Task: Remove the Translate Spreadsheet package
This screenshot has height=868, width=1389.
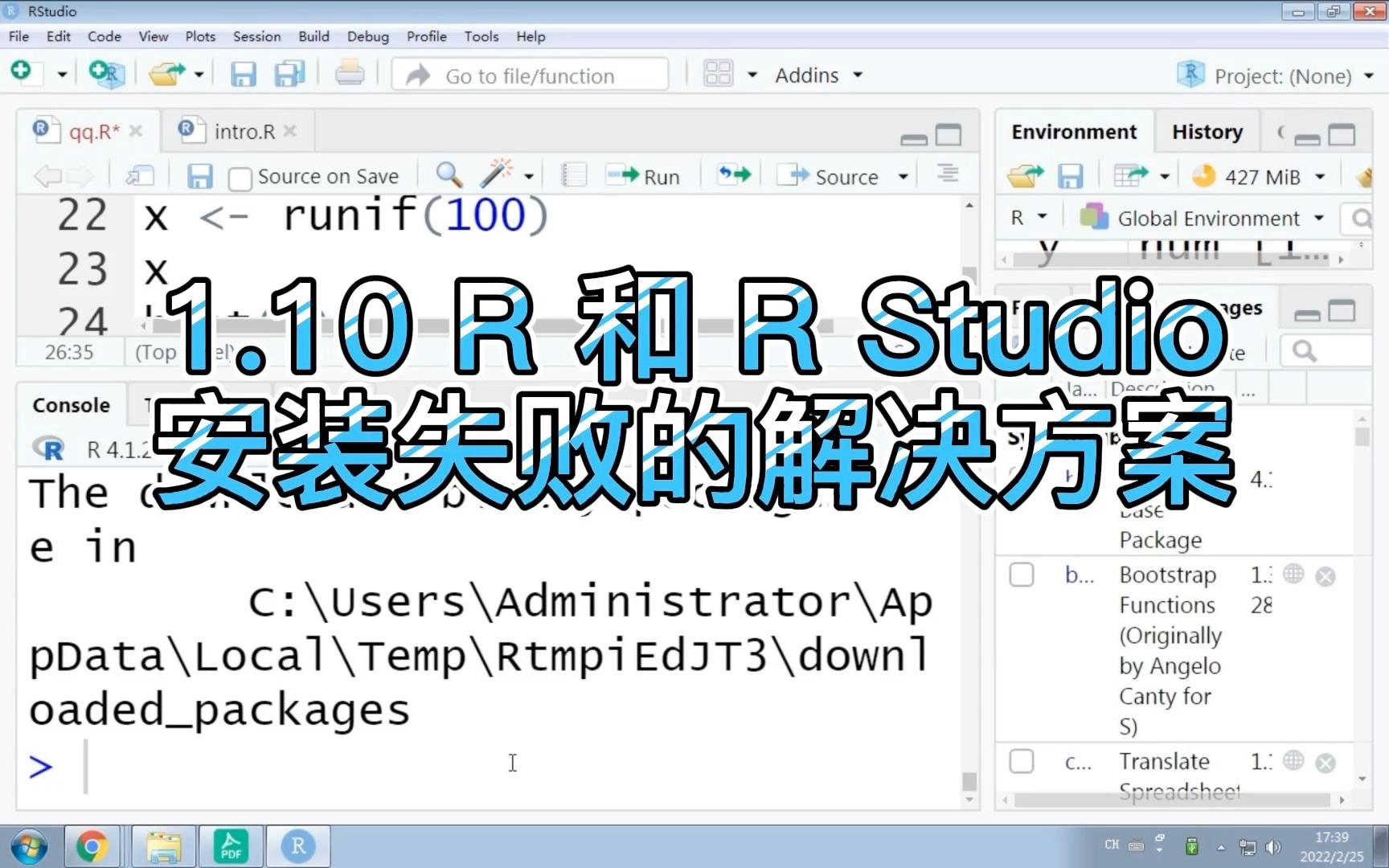Action: (x=1325, y=763)
